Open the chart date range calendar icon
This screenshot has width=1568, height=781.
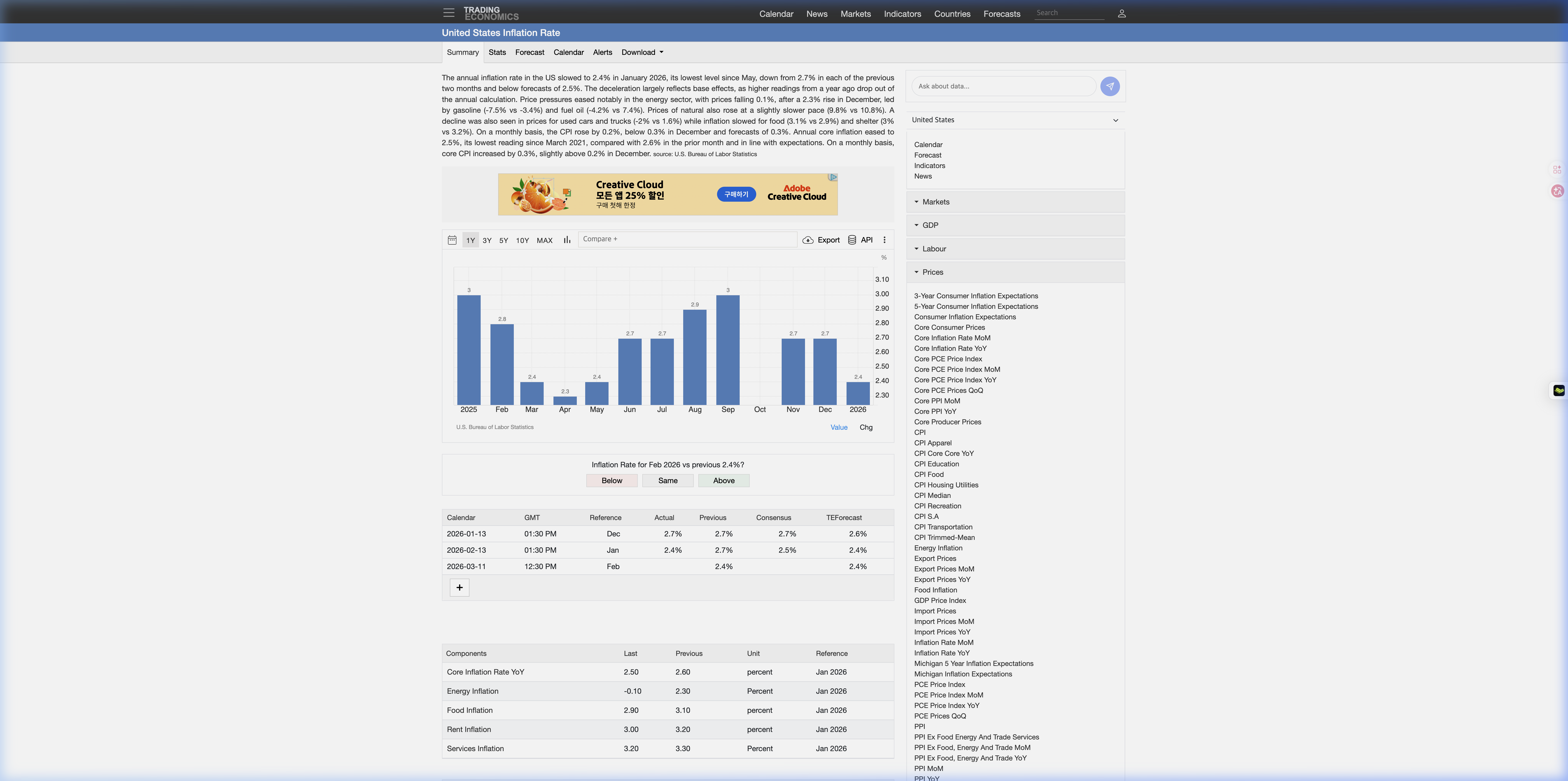(x=452, y=240)
